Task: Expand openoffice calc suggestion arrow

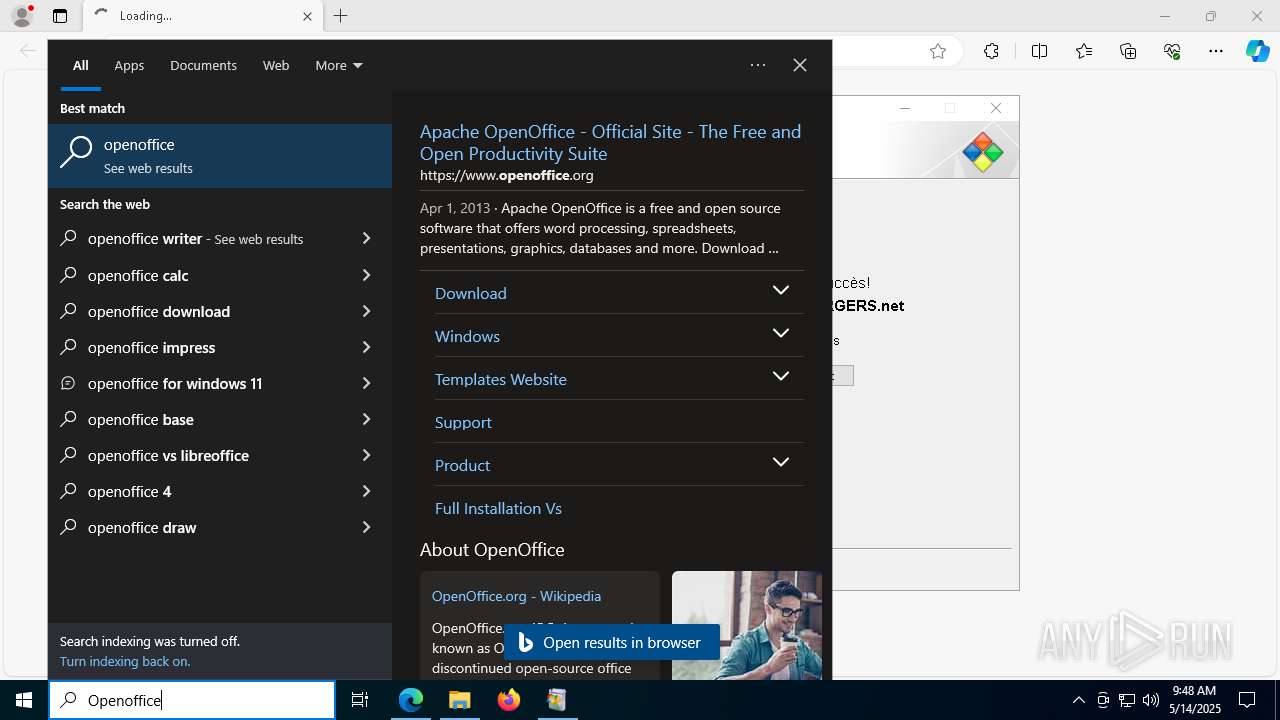Action: point(366,275)
